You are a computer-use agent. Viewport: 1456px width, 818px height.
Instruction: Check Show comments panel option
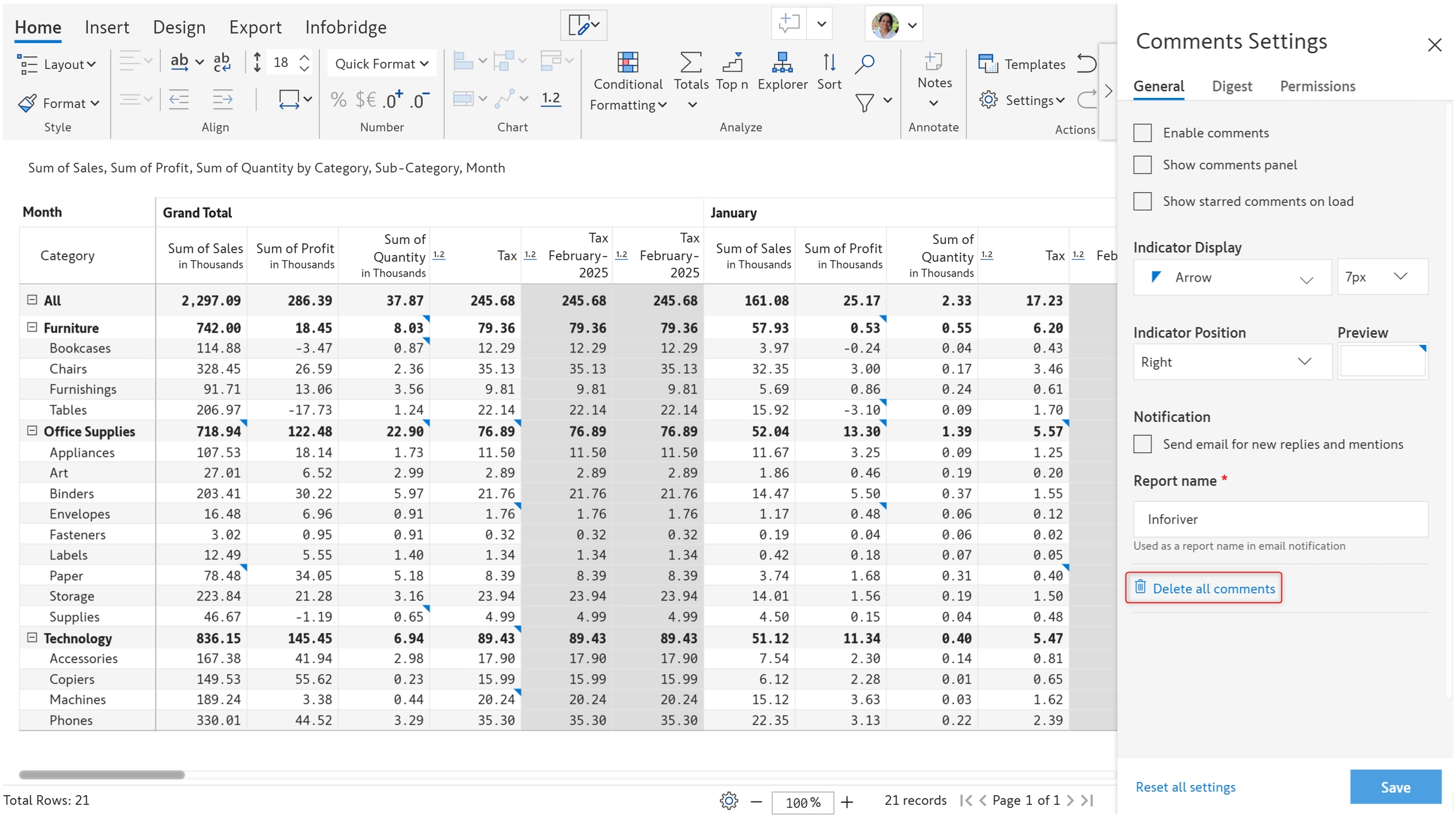(x=1142, y=165)
